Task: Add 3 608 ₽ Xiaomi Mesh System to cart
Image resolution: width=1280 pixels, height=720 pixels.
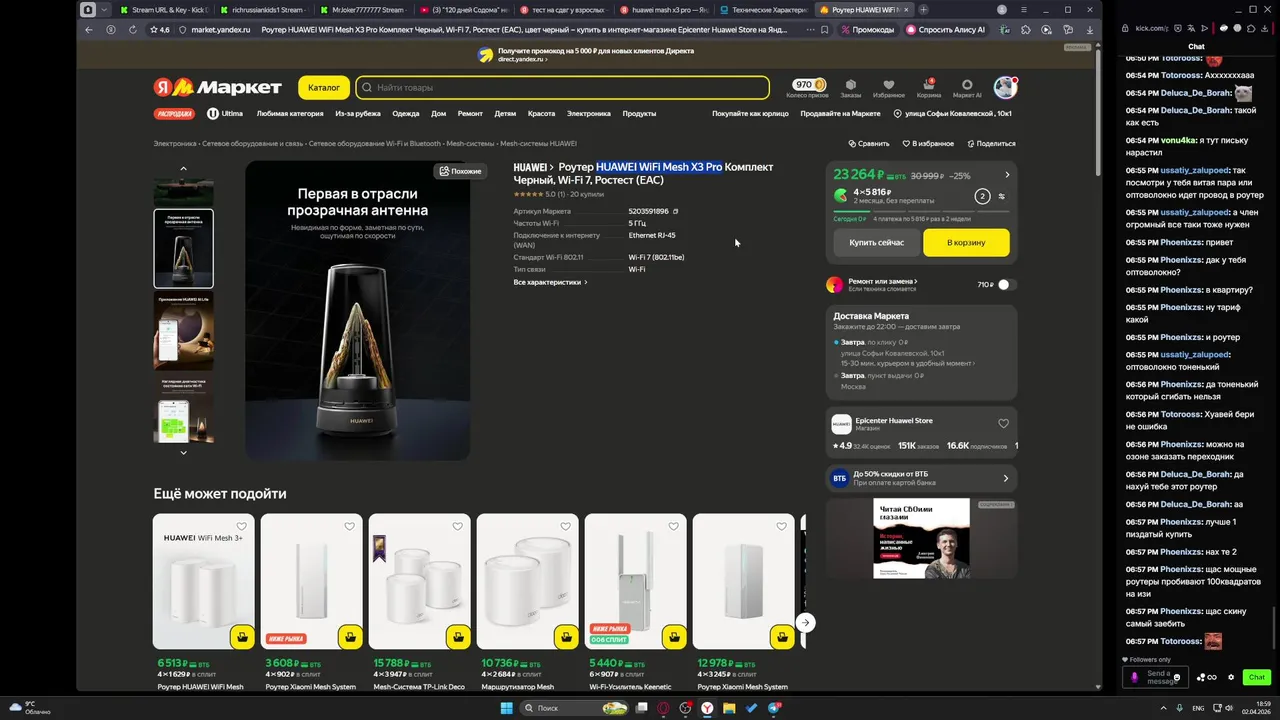Action: (x=349, y=636)
